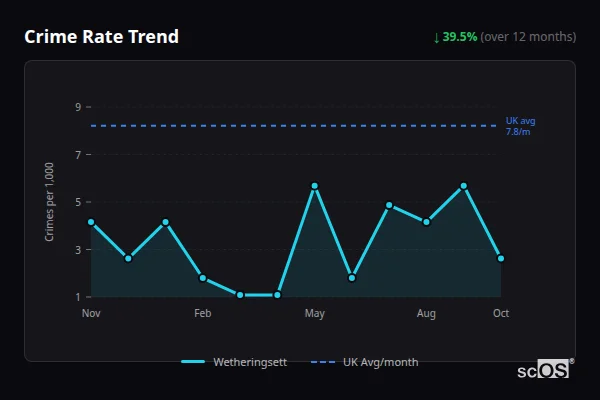Select the November data point
600x400 pixels.
click(x=91, y=222)
